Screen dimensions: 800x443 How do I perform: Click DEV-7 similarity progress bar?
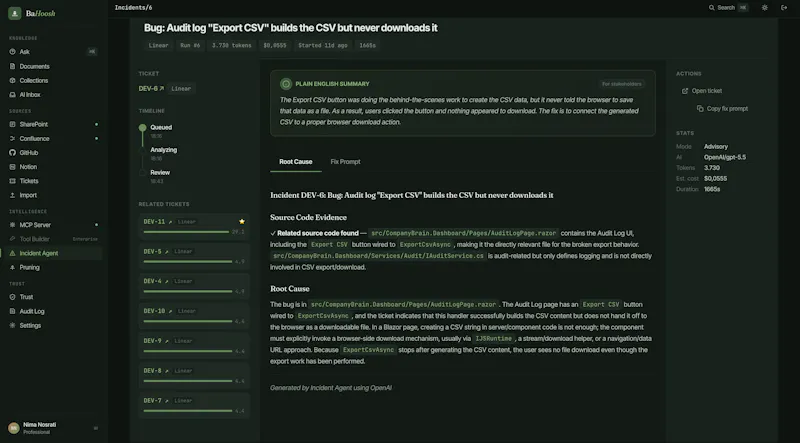coord(188,411)
